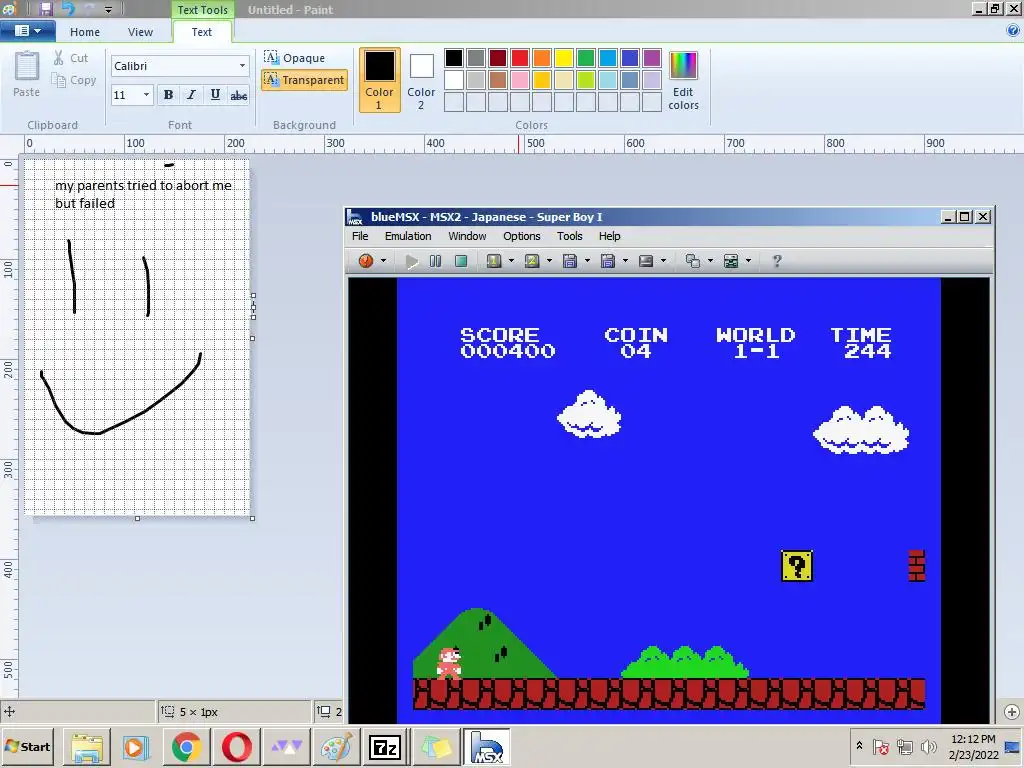Image resolution: width=1024 pixels, height=768 pixels.
Task: Open Windows Explorer from the taskbar
Action: pos(87,747)
